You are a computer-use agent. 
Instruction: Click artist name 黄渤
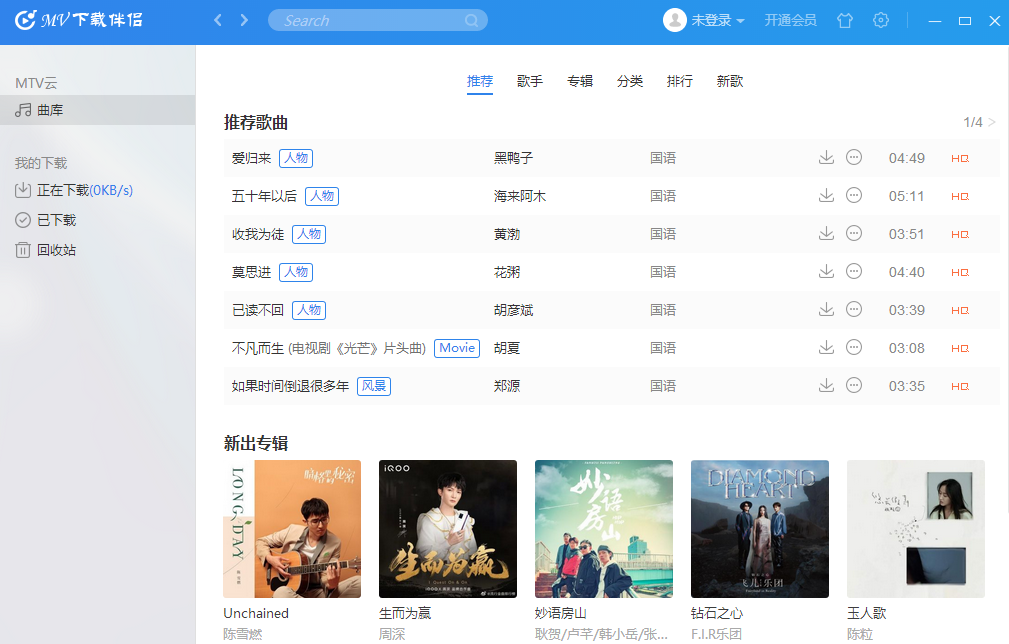tap(506, 234)
